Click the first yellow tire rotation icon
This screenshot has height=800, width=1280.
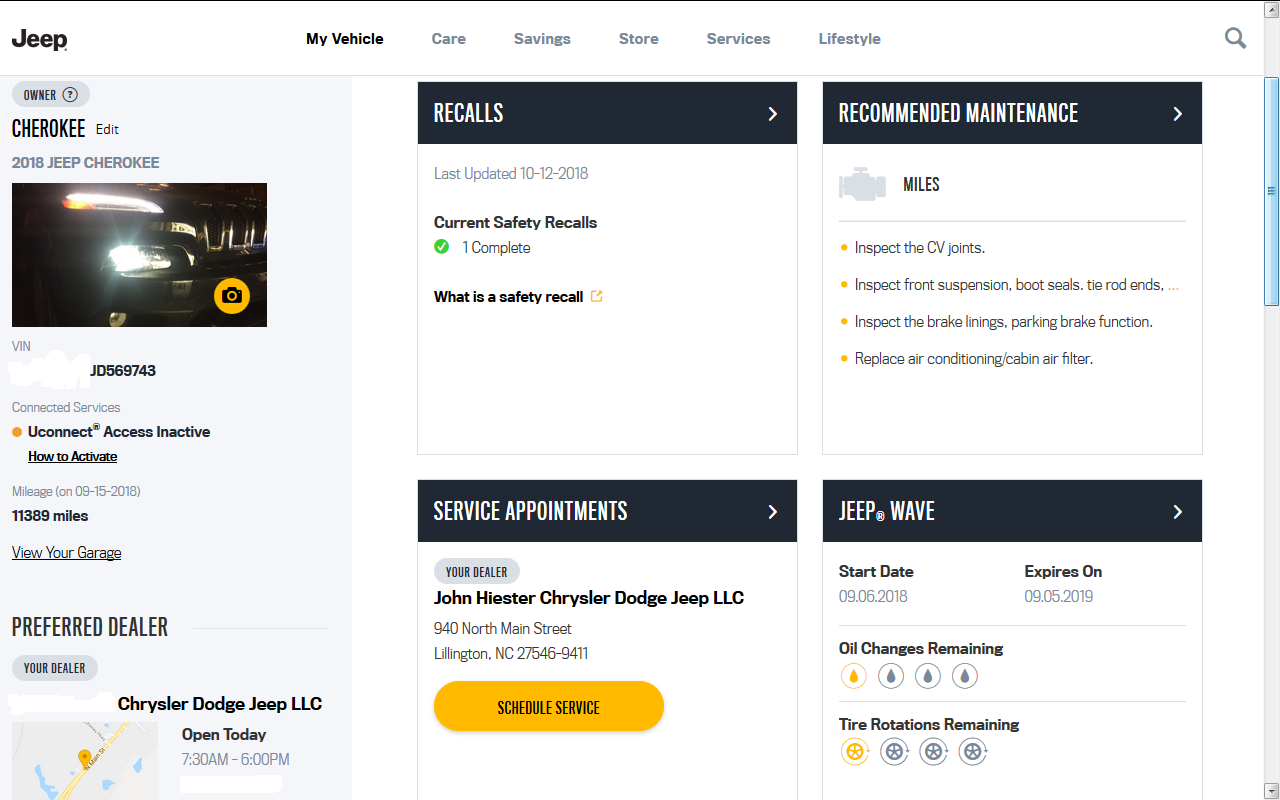(x=855, y=752)
